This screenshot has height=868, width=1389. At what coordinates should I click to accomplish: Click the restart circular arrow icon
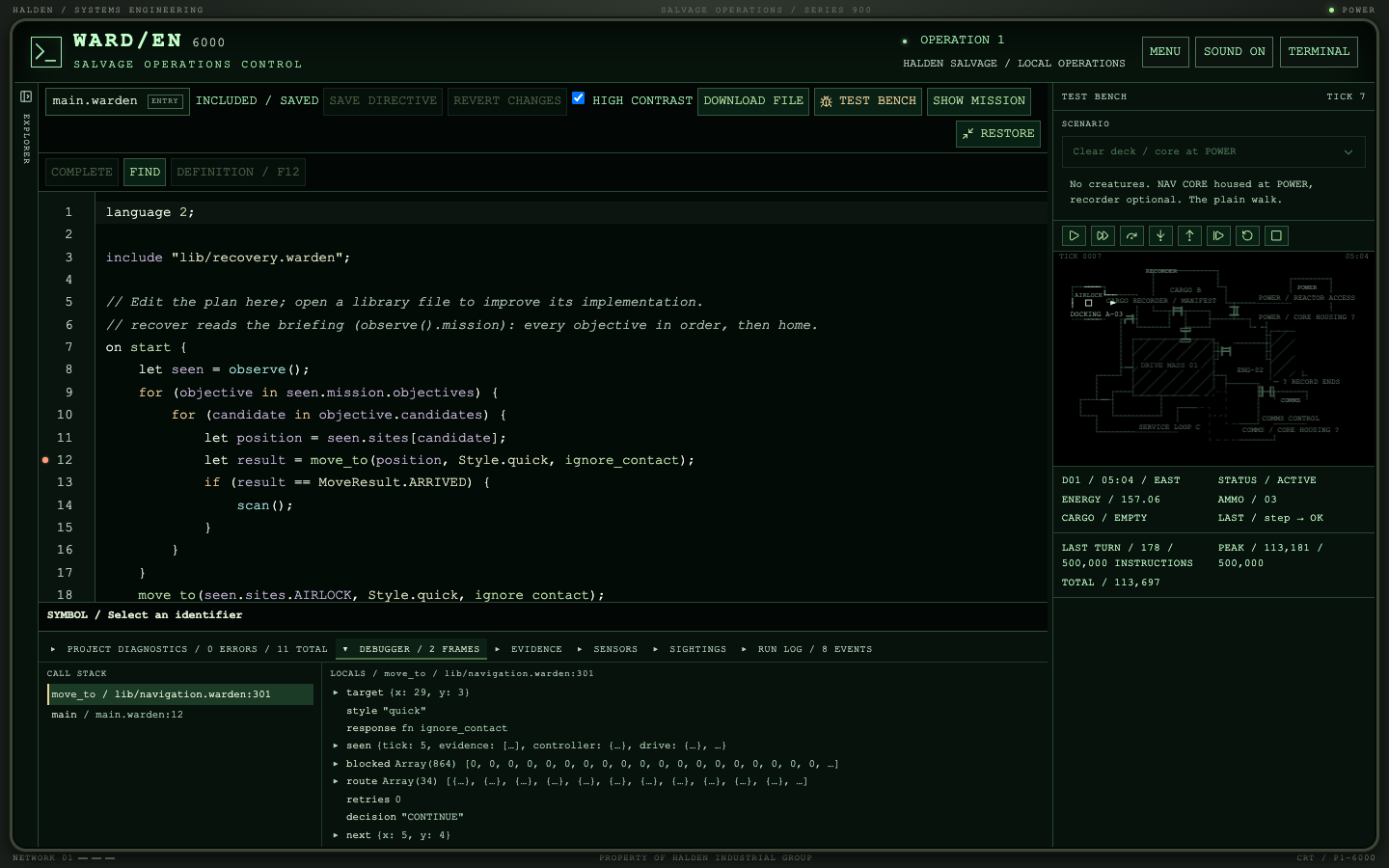click(x=1247, y=235)
